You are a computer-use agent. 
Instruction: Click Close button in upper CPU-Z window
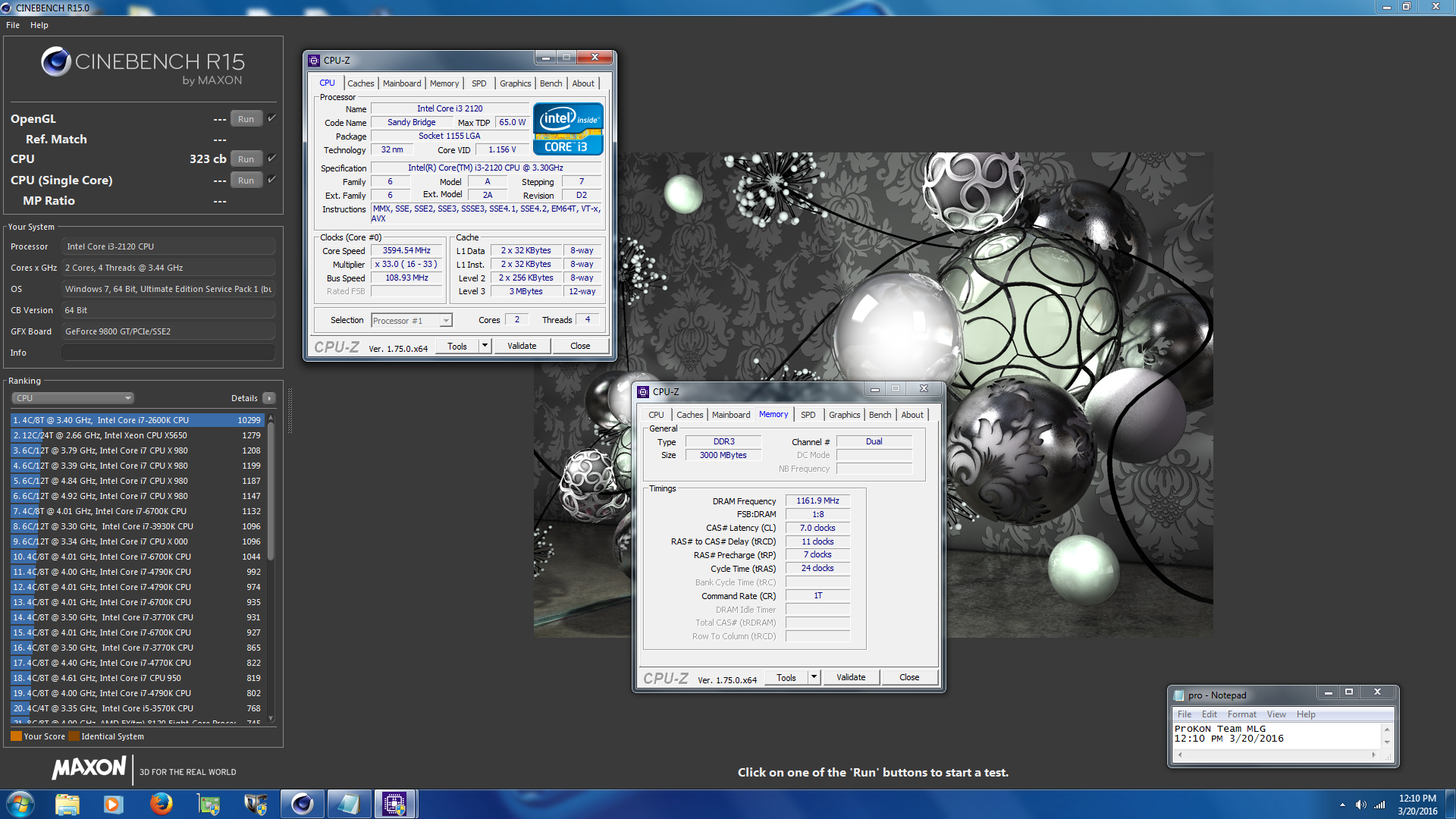(x=580, y=346)
